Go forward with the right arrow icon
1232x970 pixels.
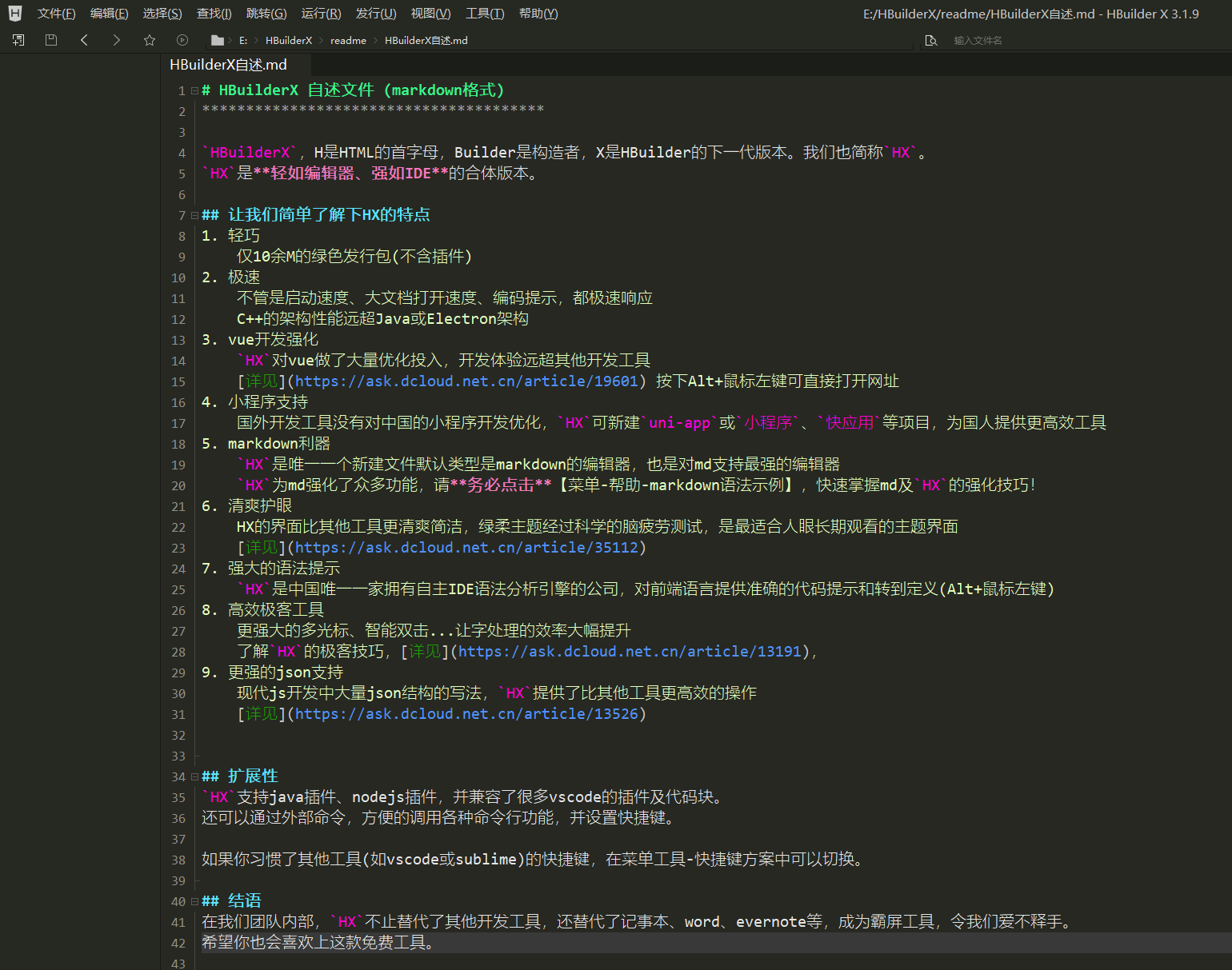tap(117, 40)
